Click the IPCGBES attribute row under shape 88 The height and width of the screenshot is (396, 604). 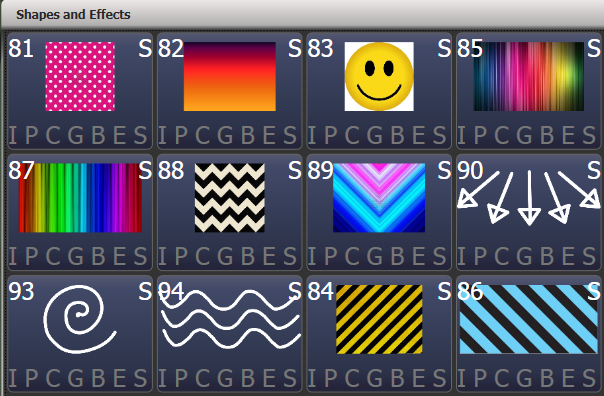(x=230, y=256)
